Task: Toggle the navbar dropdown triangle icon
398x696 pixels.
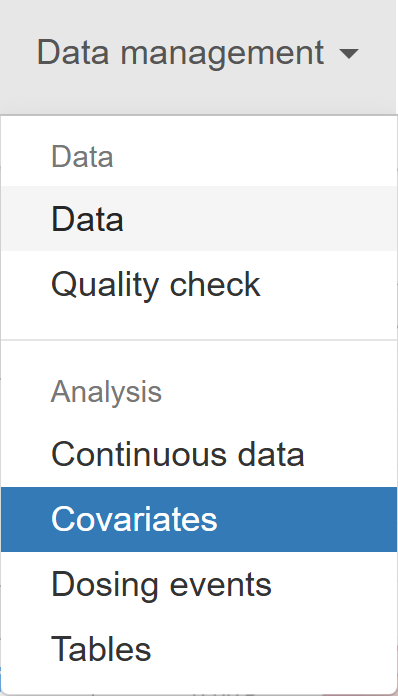Action: coord(348,54)
